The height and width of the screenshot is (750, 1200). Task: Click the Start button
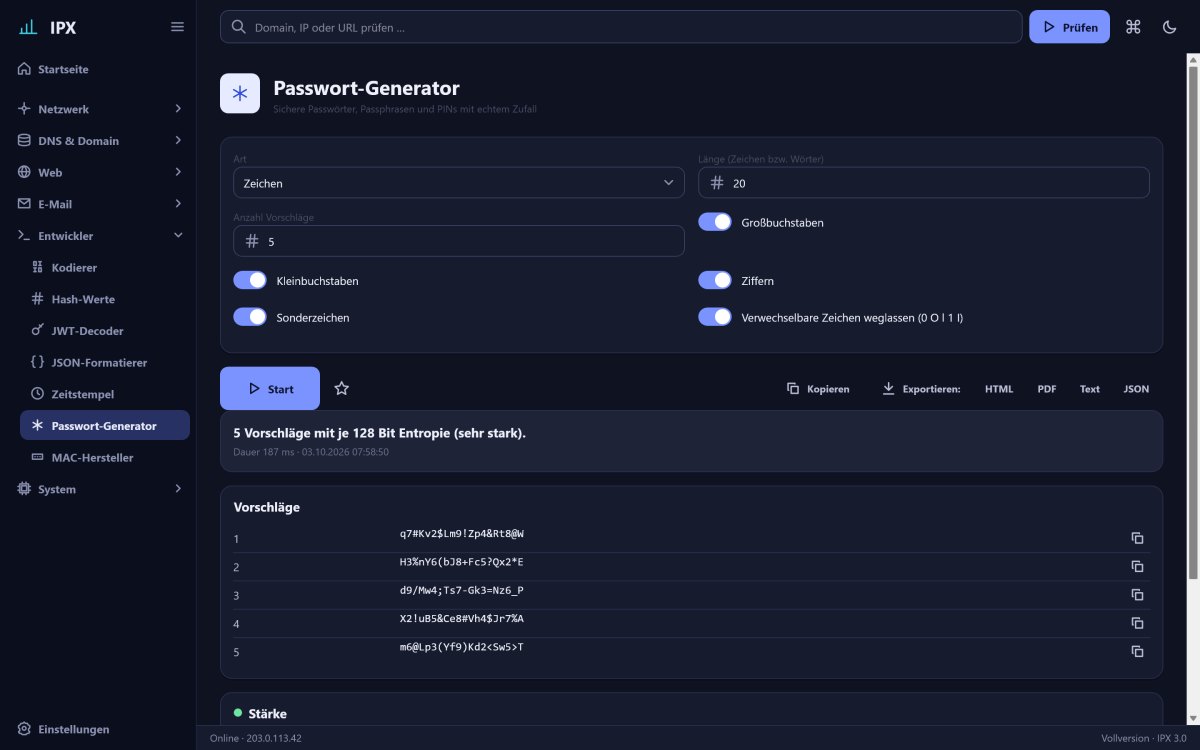[270, 388]
